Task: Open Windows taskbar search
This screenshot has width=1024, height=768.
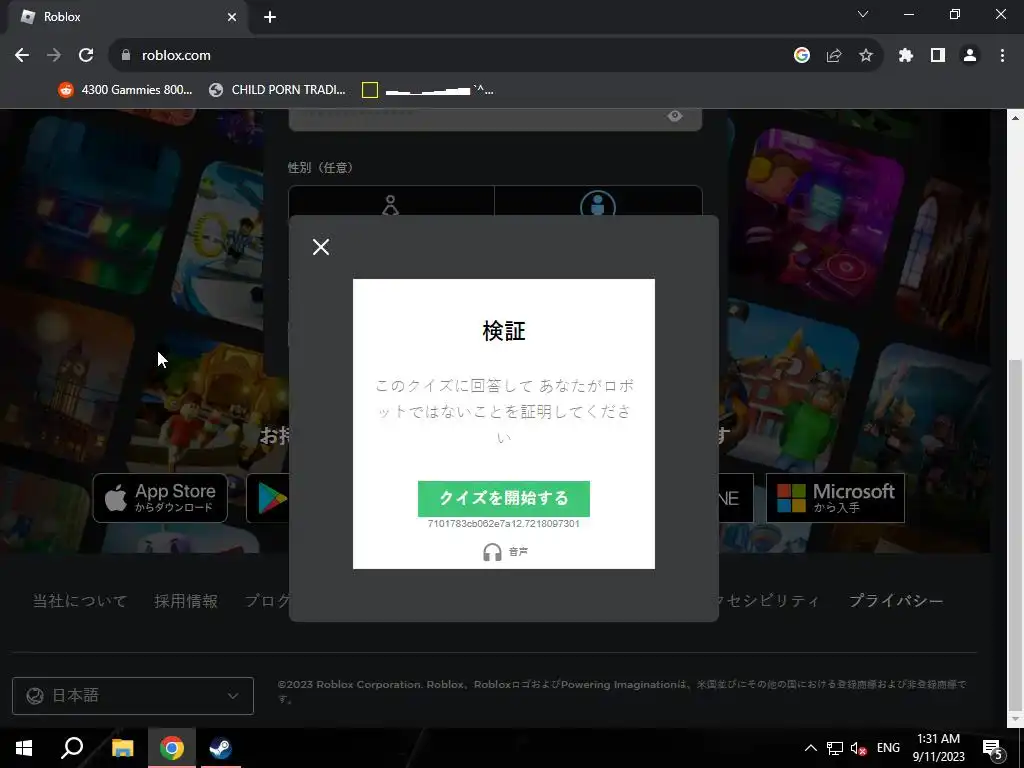Action: 72,748
